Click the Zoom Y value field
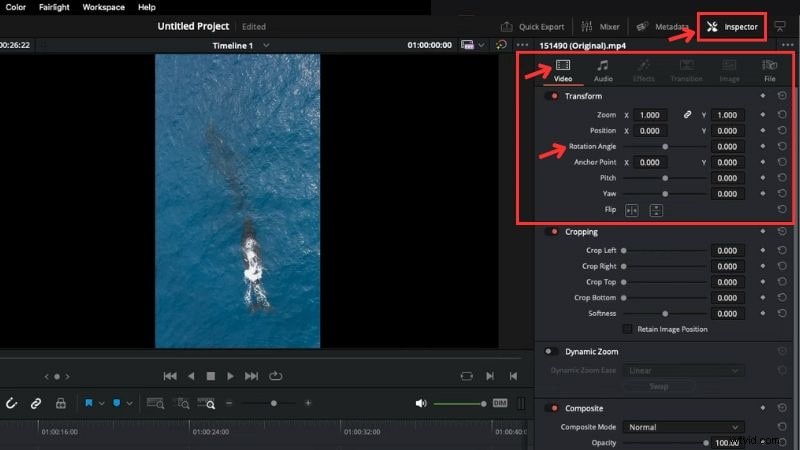Image resolution: width=800 pixels, height=450 pixels. 727,115
